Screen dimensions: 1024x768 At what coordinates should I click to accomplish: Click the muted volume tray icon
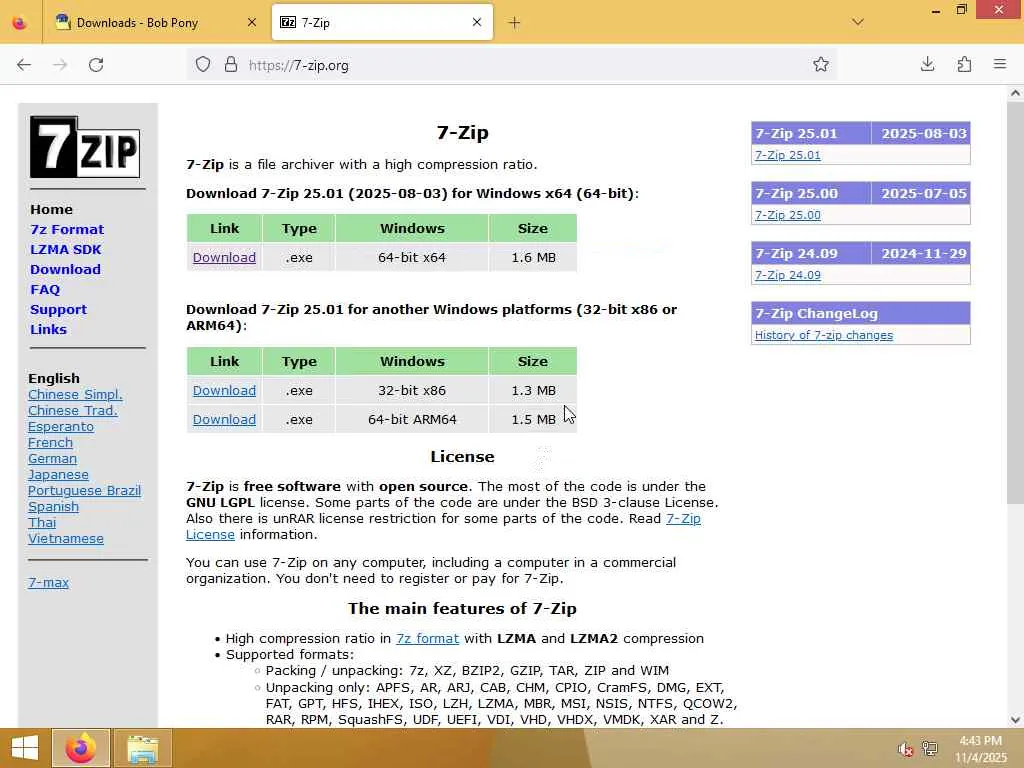pyautogui.click(x=905, y=749)
